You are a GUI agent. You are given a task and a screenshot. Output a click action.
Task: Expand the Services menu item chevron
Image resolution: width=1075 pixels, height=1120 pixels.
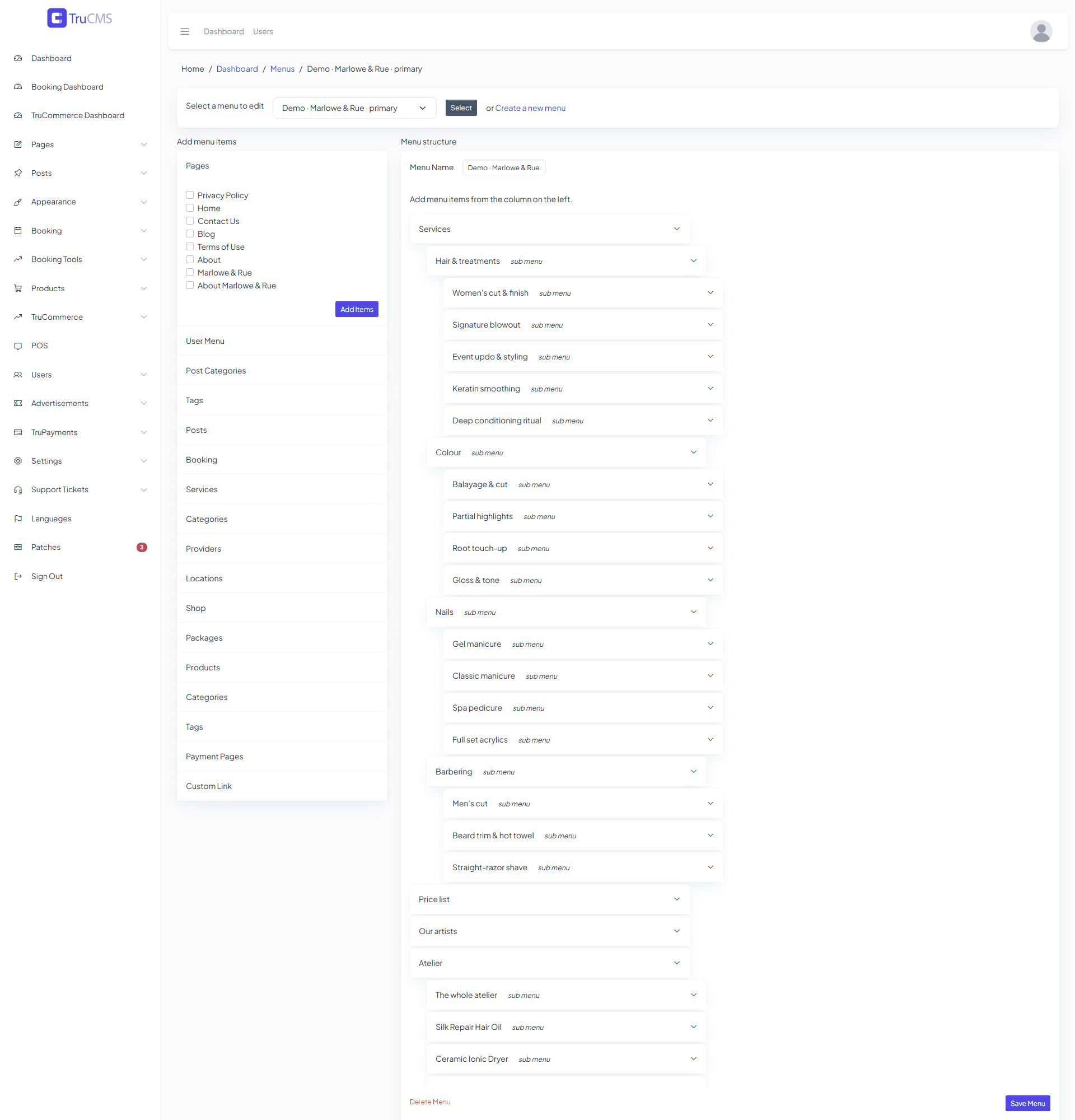[x=677, y=228]
